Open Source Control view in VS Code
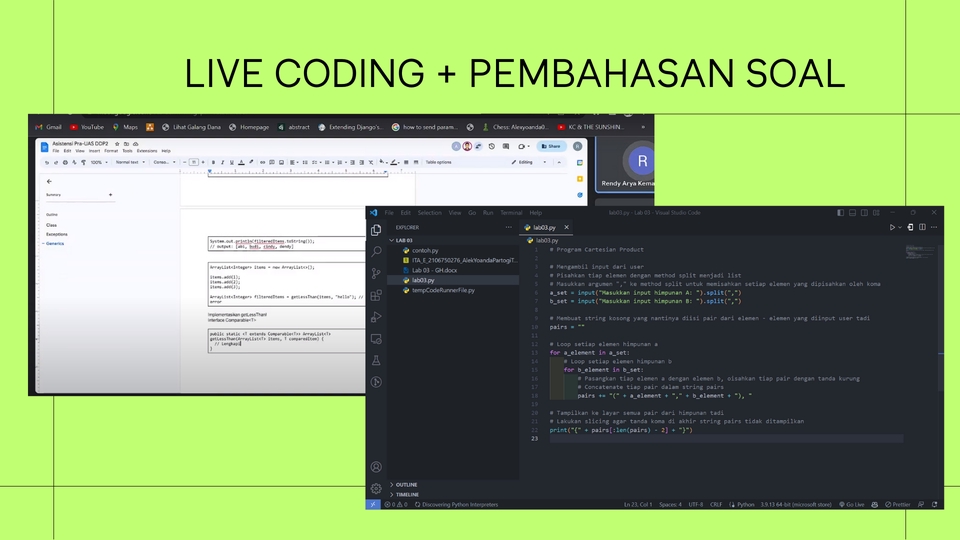 point(376,274)
